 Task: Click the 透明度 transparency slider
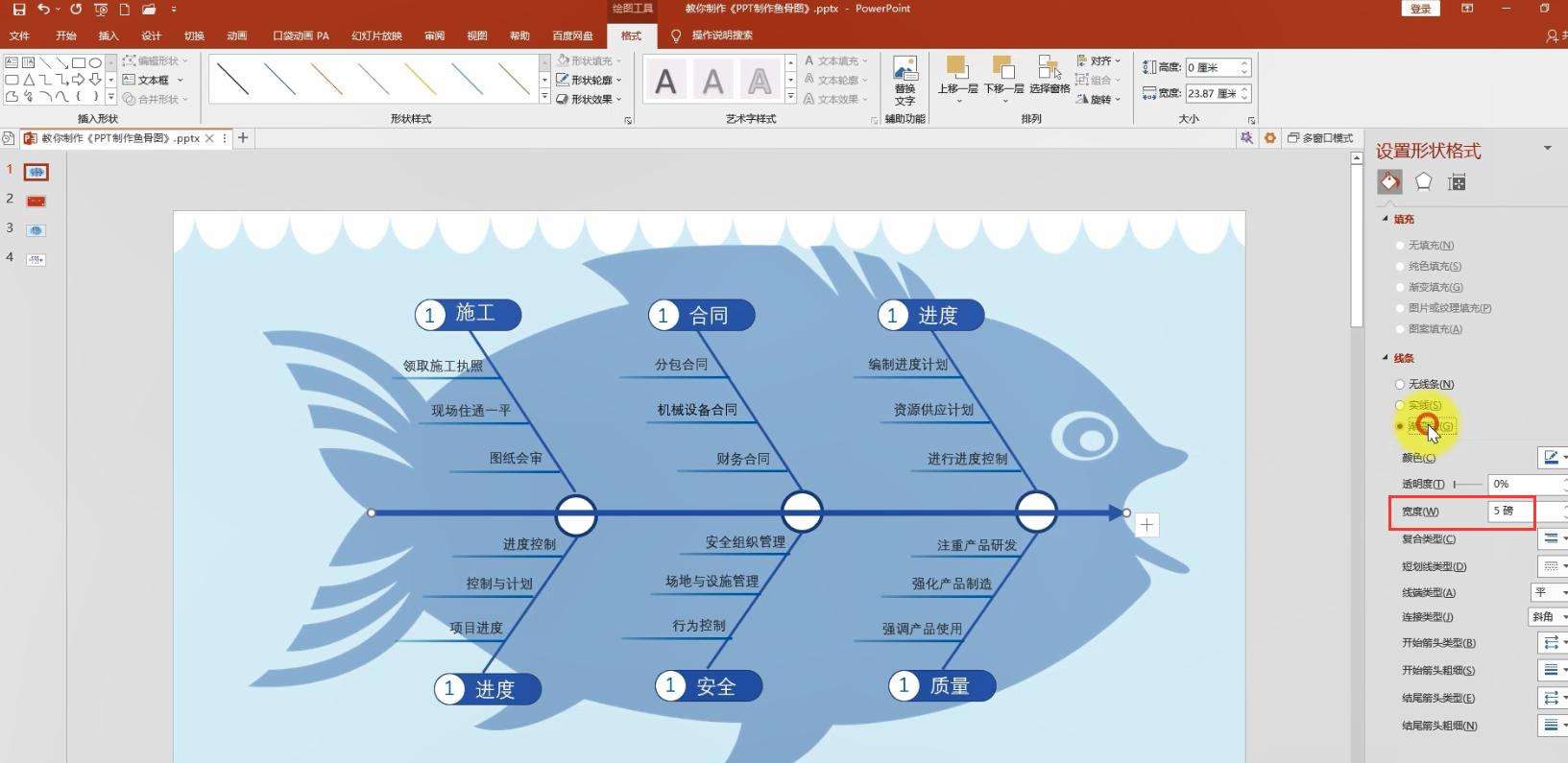point(1467,485)
